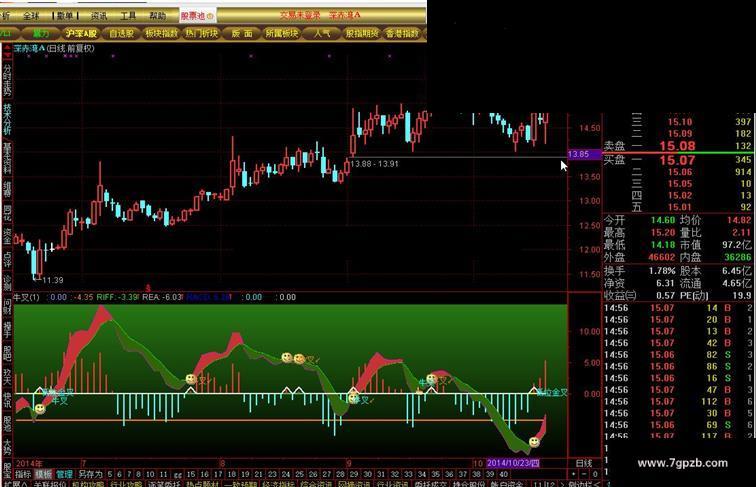Select indicator template number 15
The image size is (756, 487).
(191, 474)
